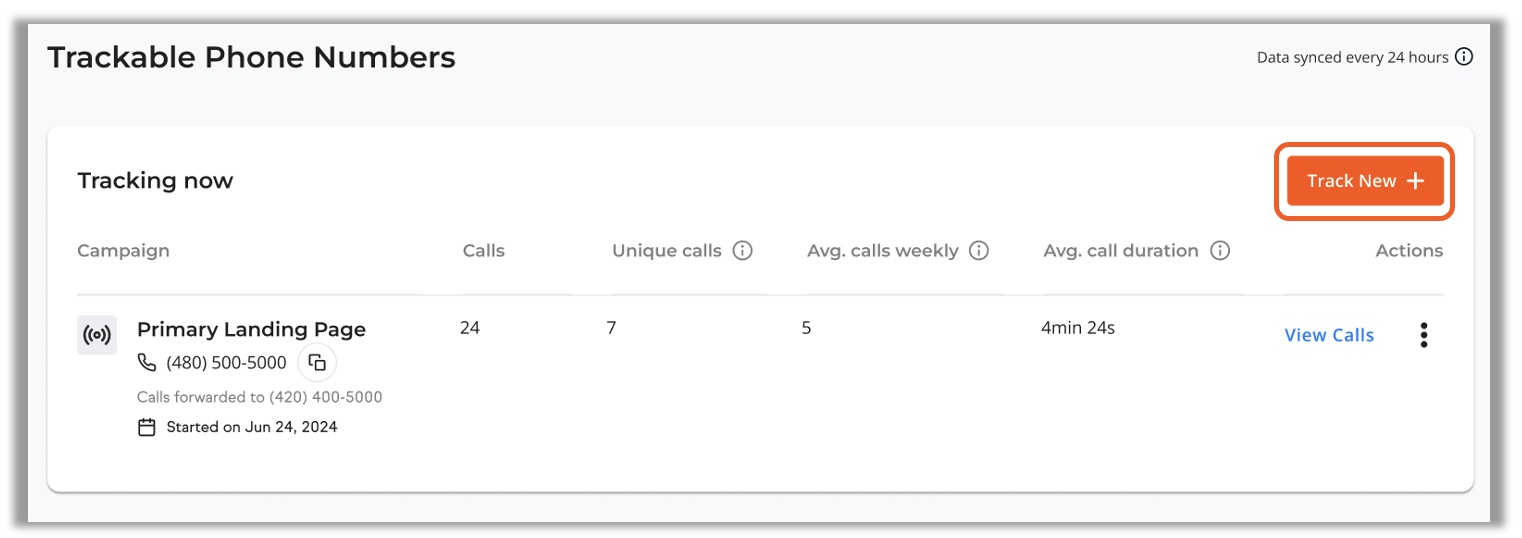Screen dimensions: 1522x538
Task: Show info for Avg. call duration
Action: pyautogui.click(x=1219, y=251)
